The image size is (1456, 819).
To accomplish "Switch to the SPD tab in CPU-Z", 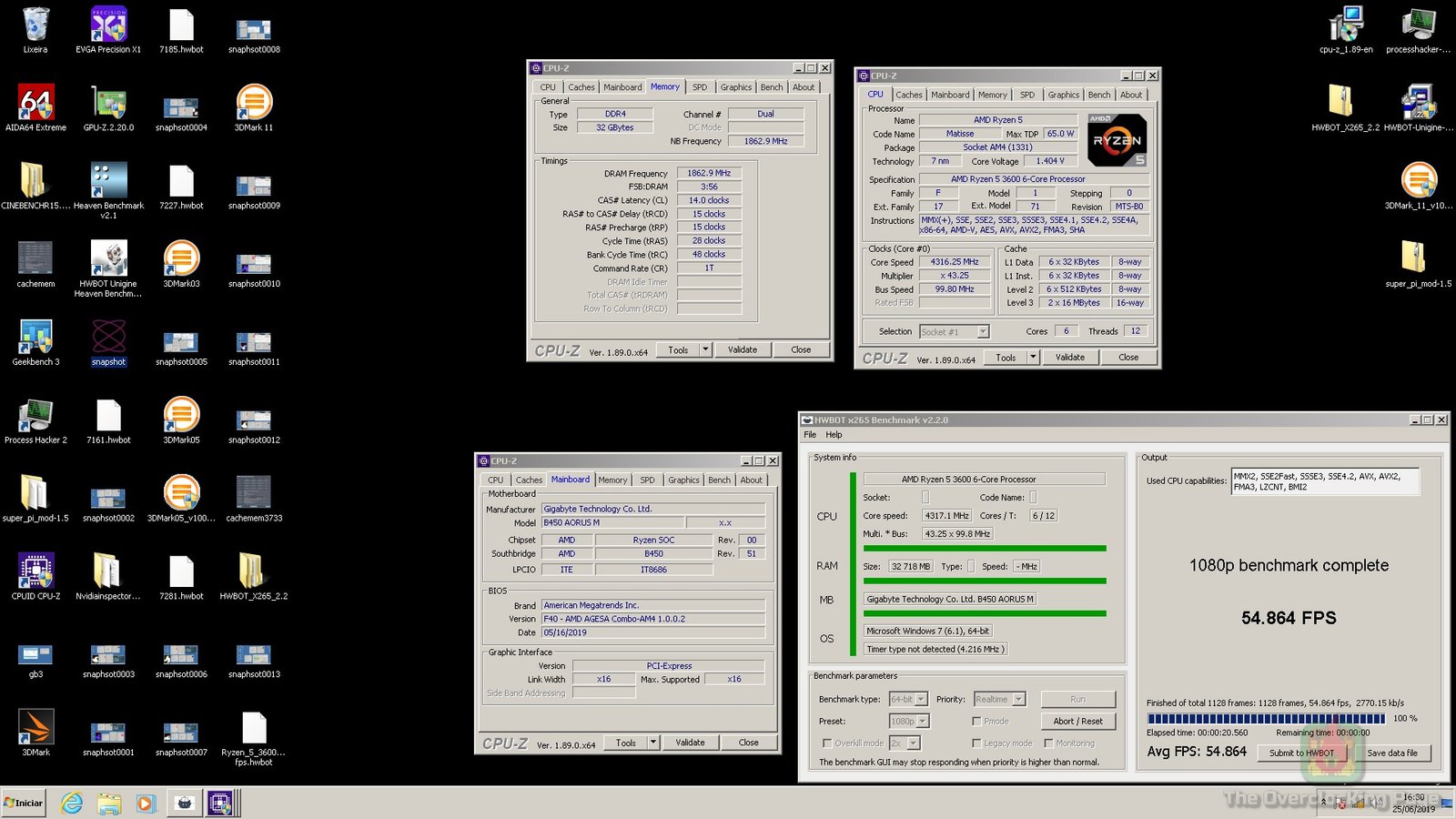I will tap(700, 86).
